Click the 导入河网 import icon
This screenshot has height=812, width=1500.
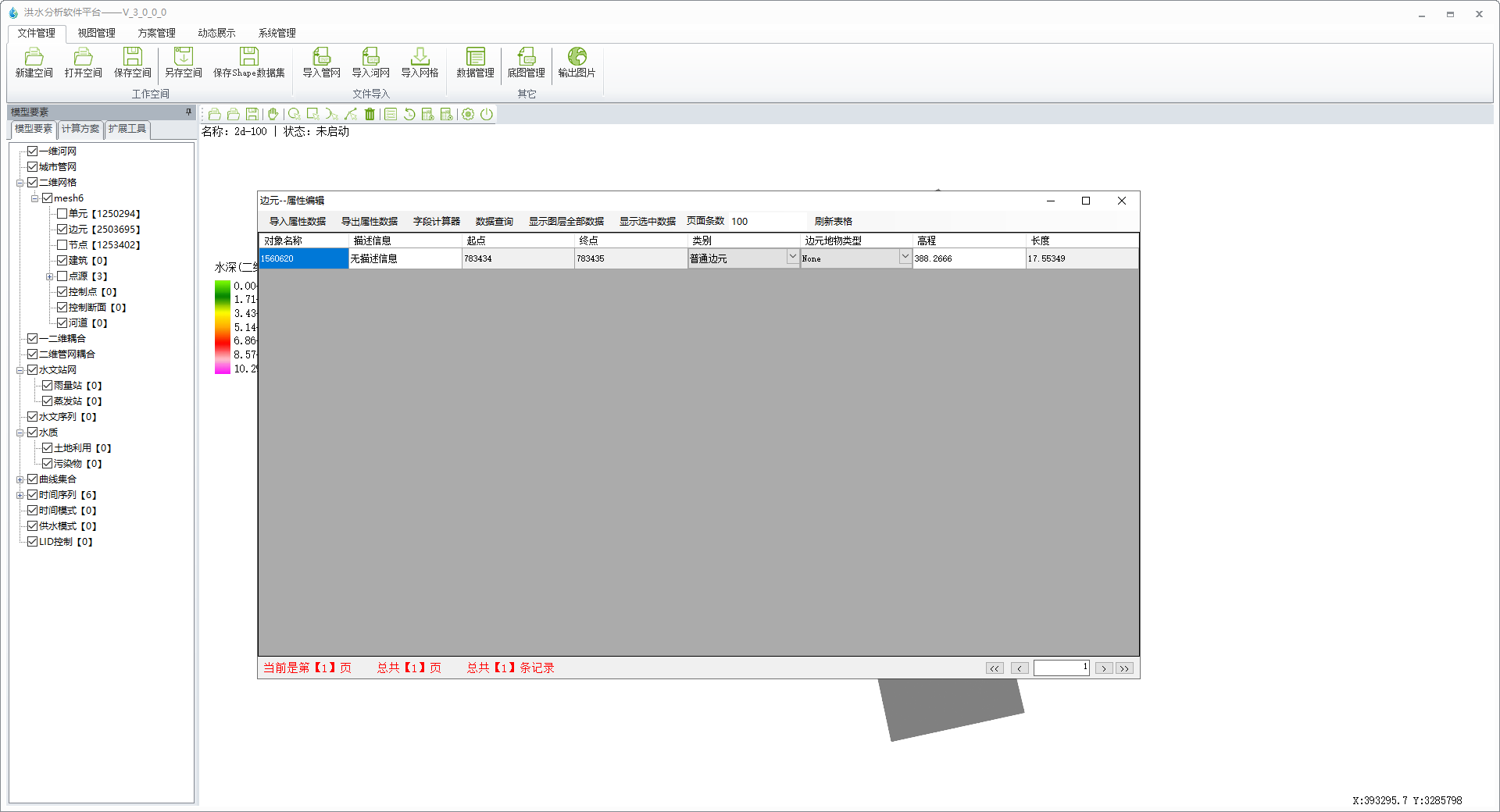(x=370, y=62)
